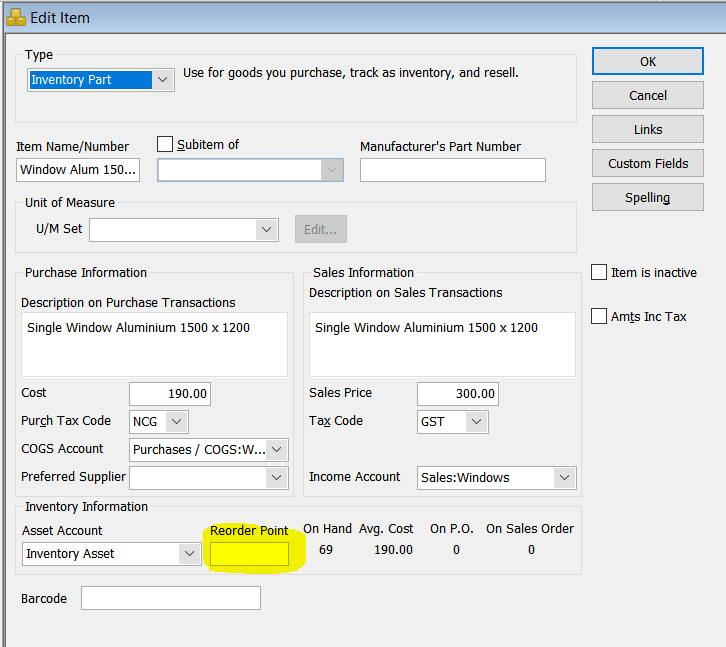
Task: Confirm changes with the OK button
Action: click(647, 61)
